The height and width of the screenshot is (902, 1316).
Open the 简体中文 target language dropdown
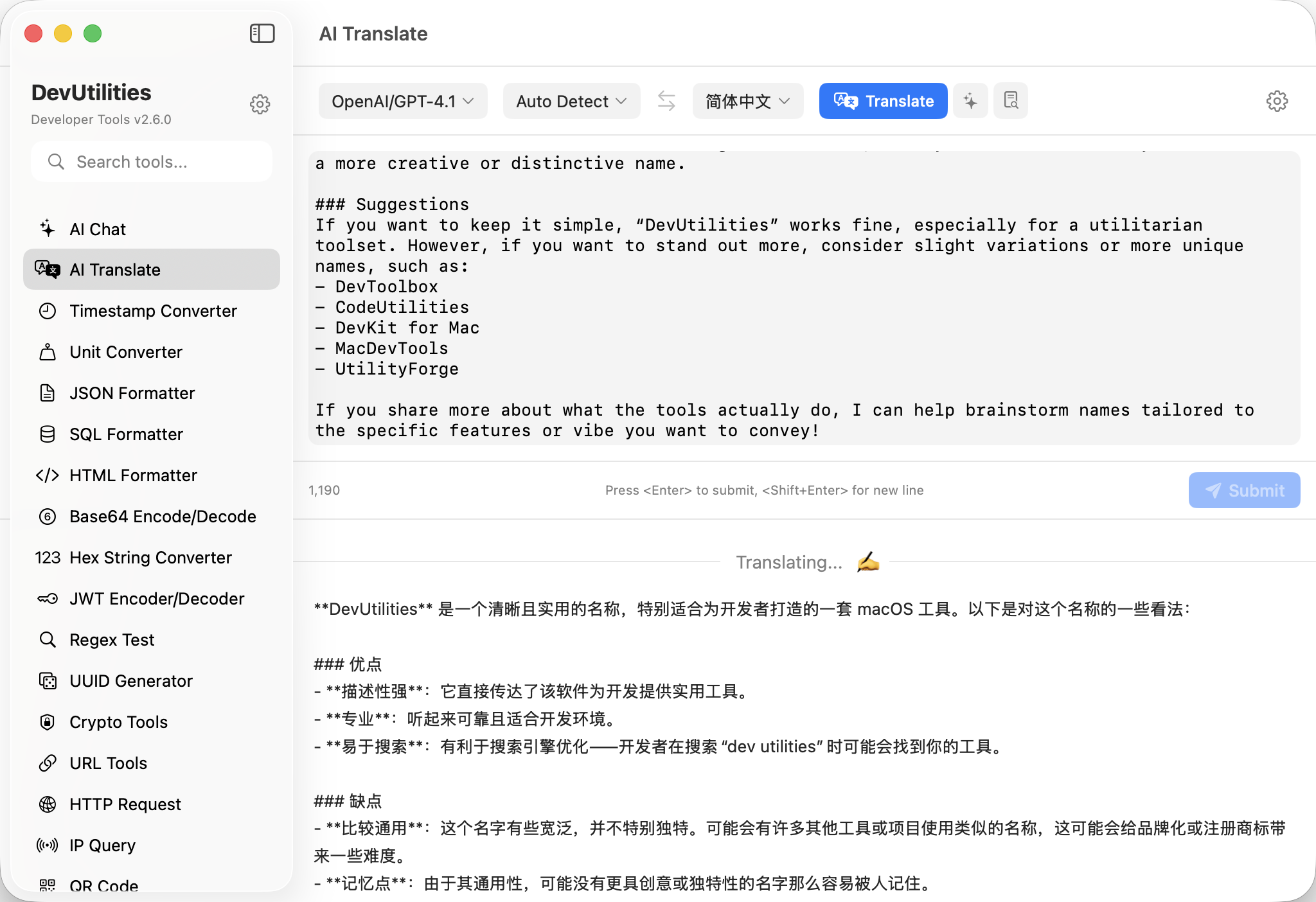point(747,101)
